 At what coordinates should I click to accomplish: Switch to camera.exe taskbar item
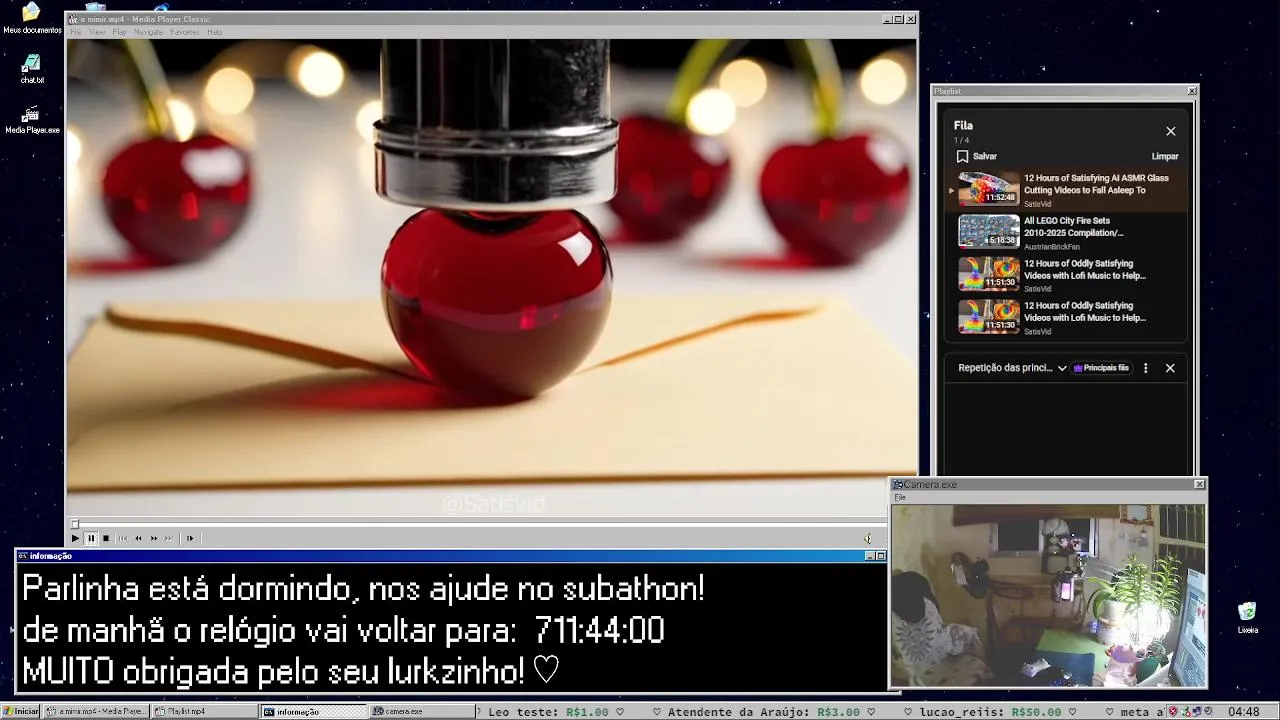[423, 711]
